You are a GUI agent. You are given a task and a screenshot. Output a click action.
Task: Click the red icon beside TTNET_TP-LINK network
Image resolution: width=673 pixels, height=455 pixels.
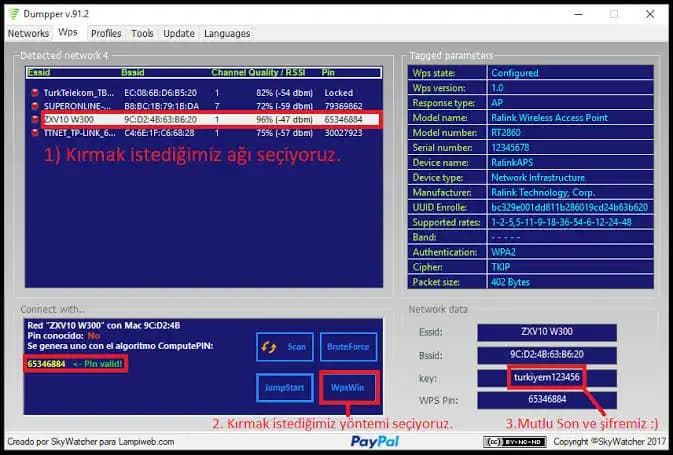tap(36, 131)
